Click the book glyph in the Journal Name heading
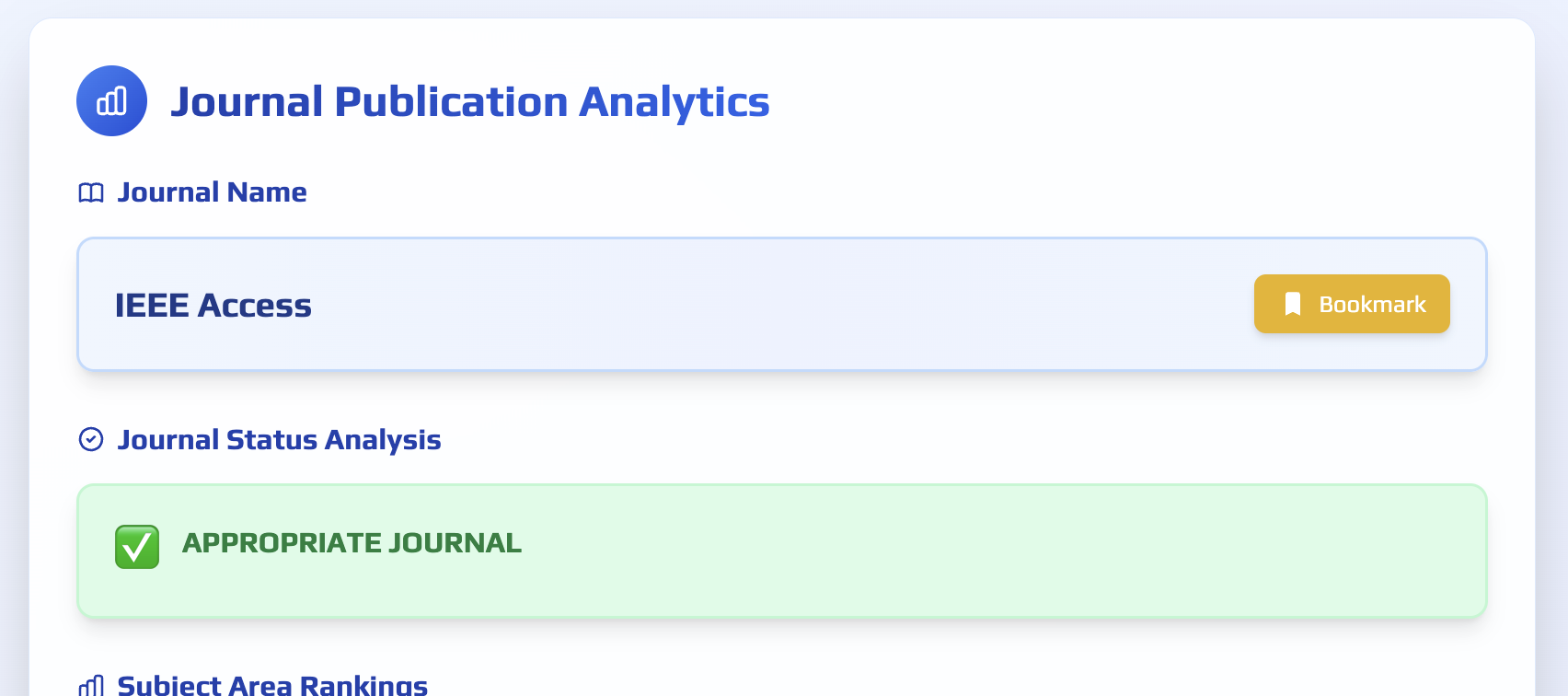 click(x=91, y=193)
